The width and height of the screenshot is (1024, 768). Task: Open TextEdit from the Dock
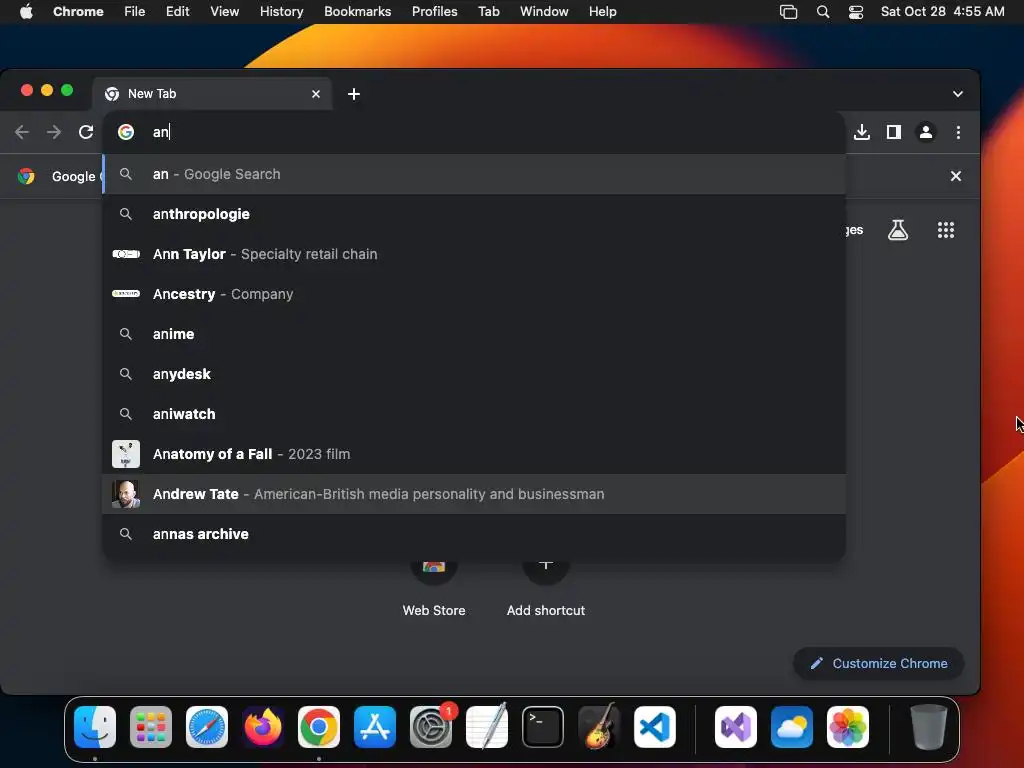click(x=487, y=727)
